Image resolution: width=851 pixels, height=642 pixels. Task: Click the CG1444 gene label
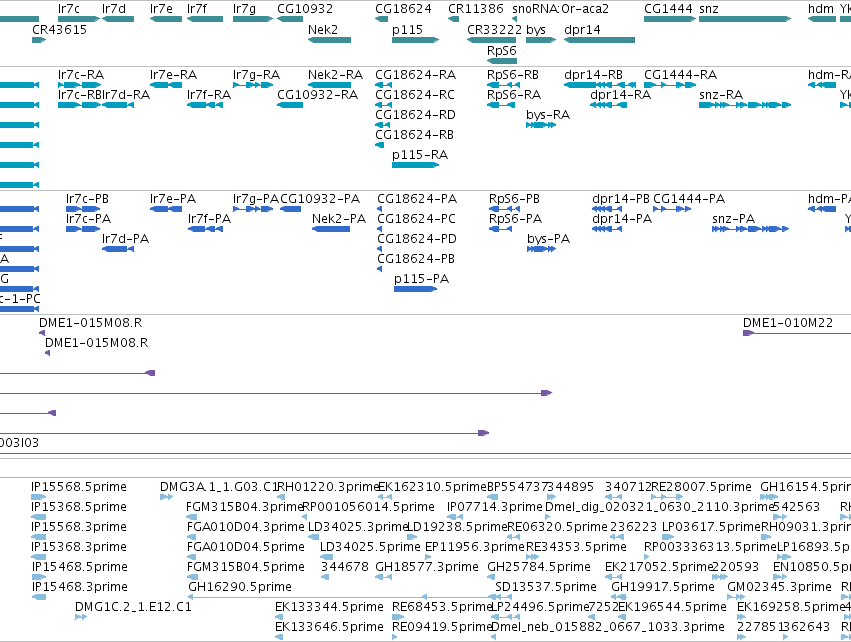[x=668, y=9]
